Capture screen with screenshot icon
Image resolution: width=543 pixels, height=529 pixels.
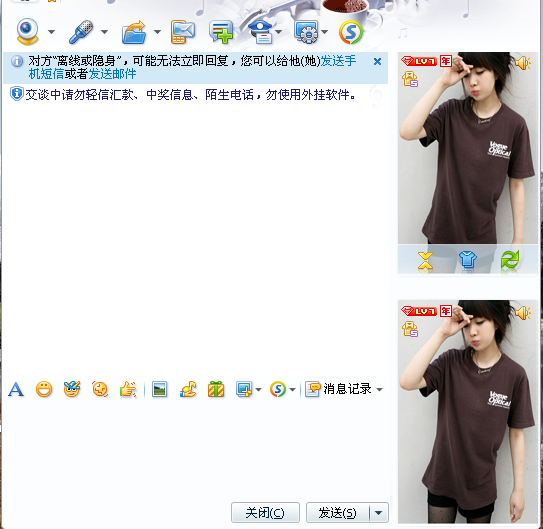pos(244,389)
